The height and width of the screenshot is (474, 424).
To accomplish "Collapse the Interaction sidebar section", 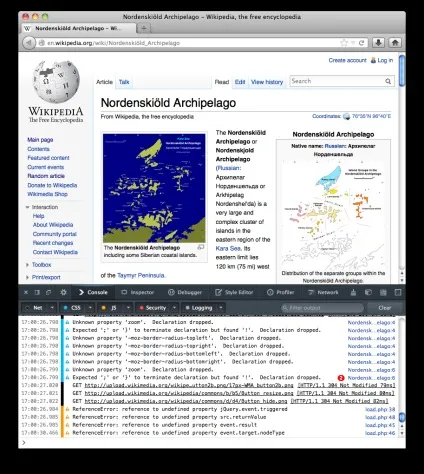I will point(27,207).
